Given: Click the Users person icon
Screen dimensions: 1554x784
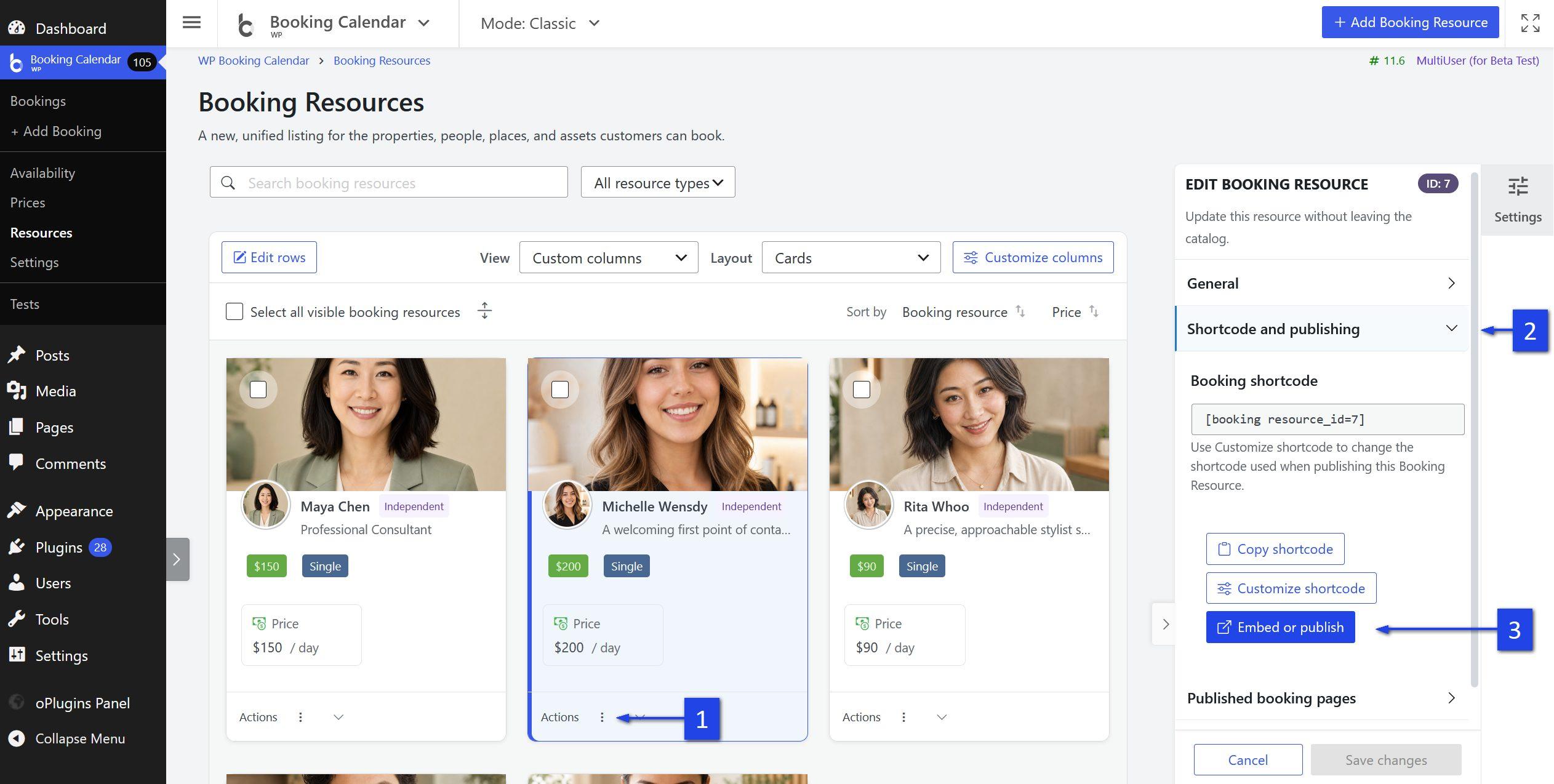Looking at the screenshot, I should [17, 582].
